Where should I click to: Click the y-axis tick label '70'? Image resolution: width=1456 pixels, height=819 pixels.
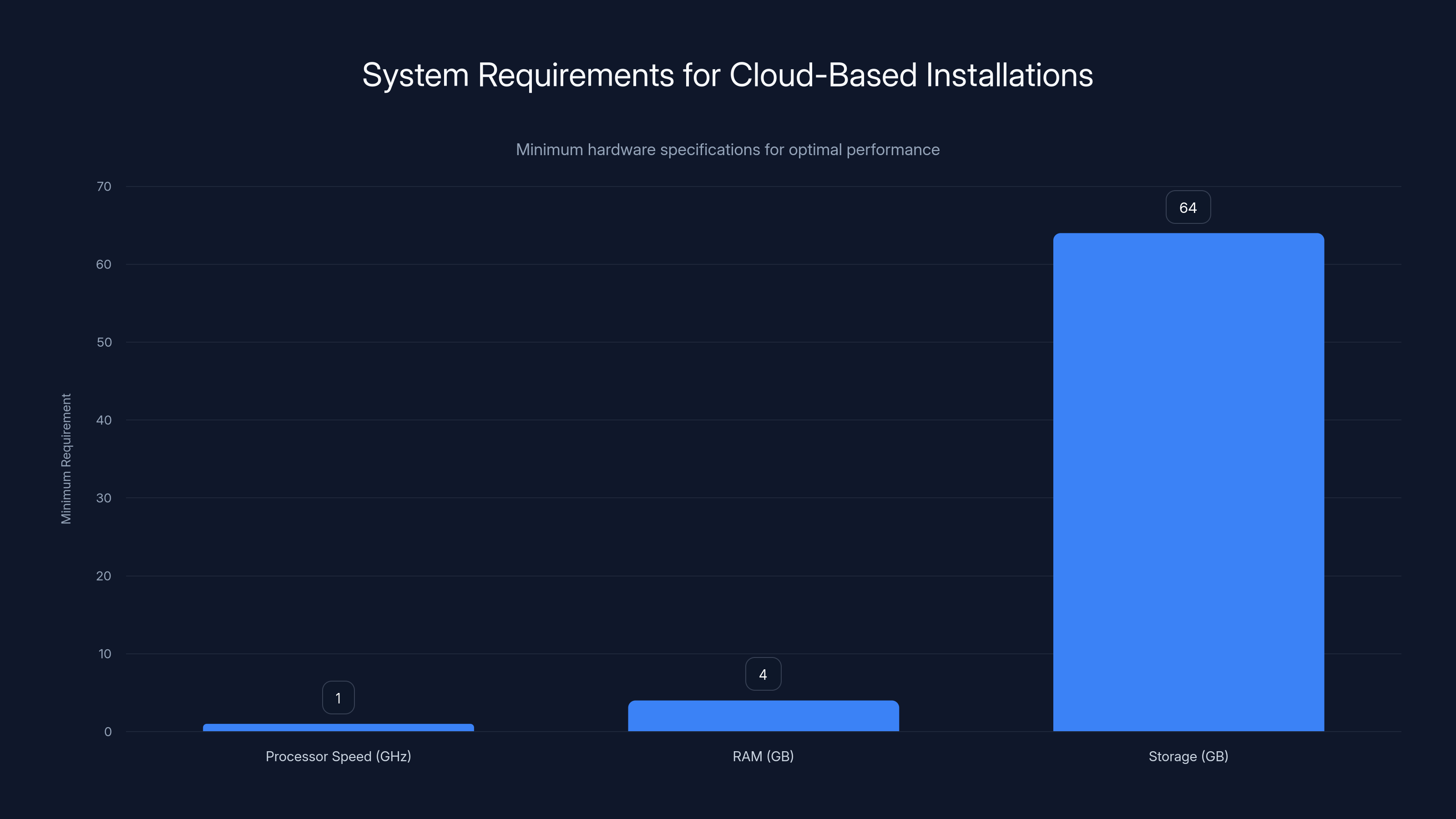104,187
